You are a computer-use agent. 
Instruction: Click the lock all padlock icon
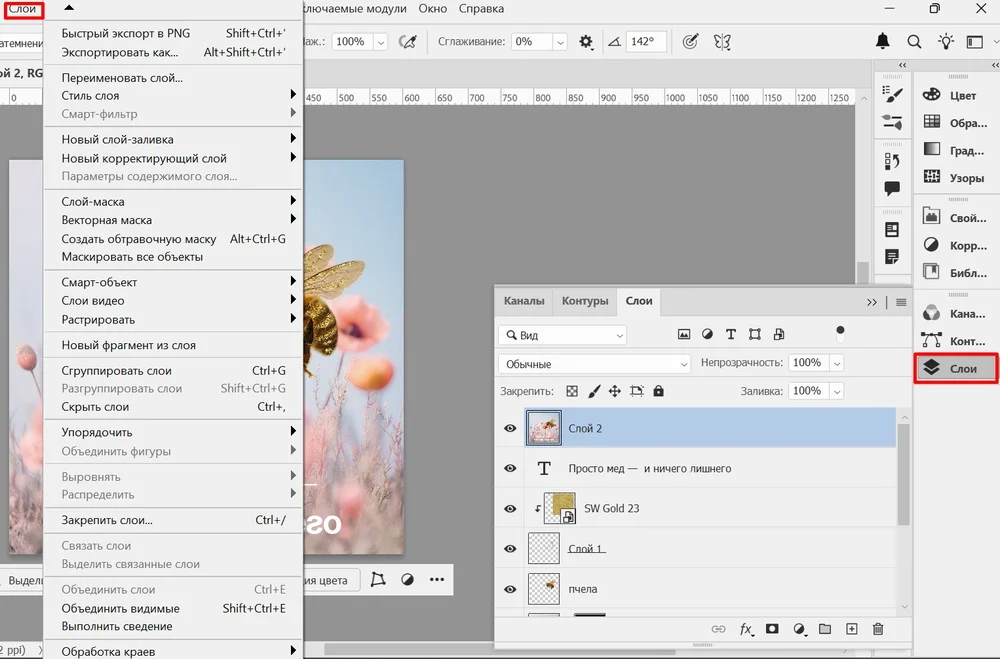pyautogui.click(x=658, y=391)
